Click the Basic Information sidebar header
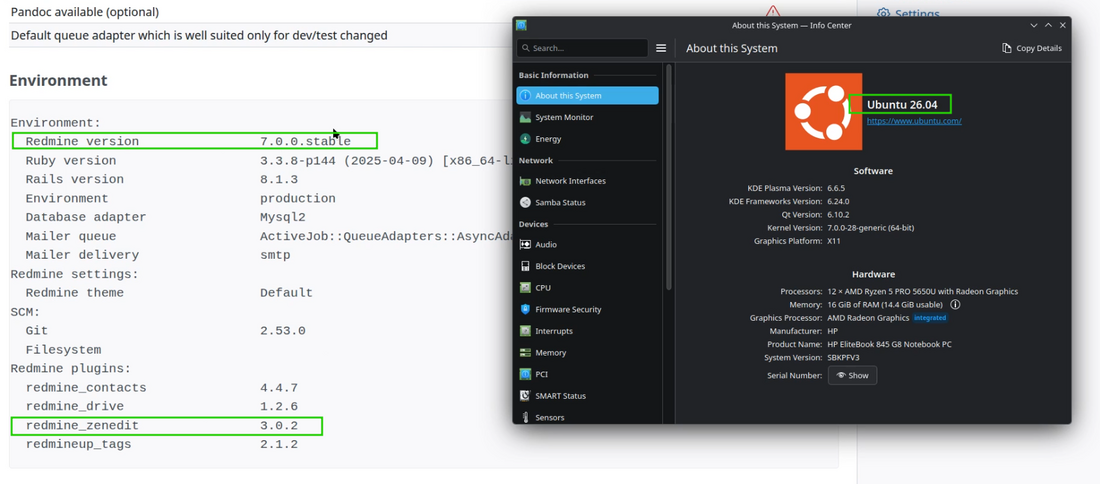Screen dimensions: 1100x484 554,75
